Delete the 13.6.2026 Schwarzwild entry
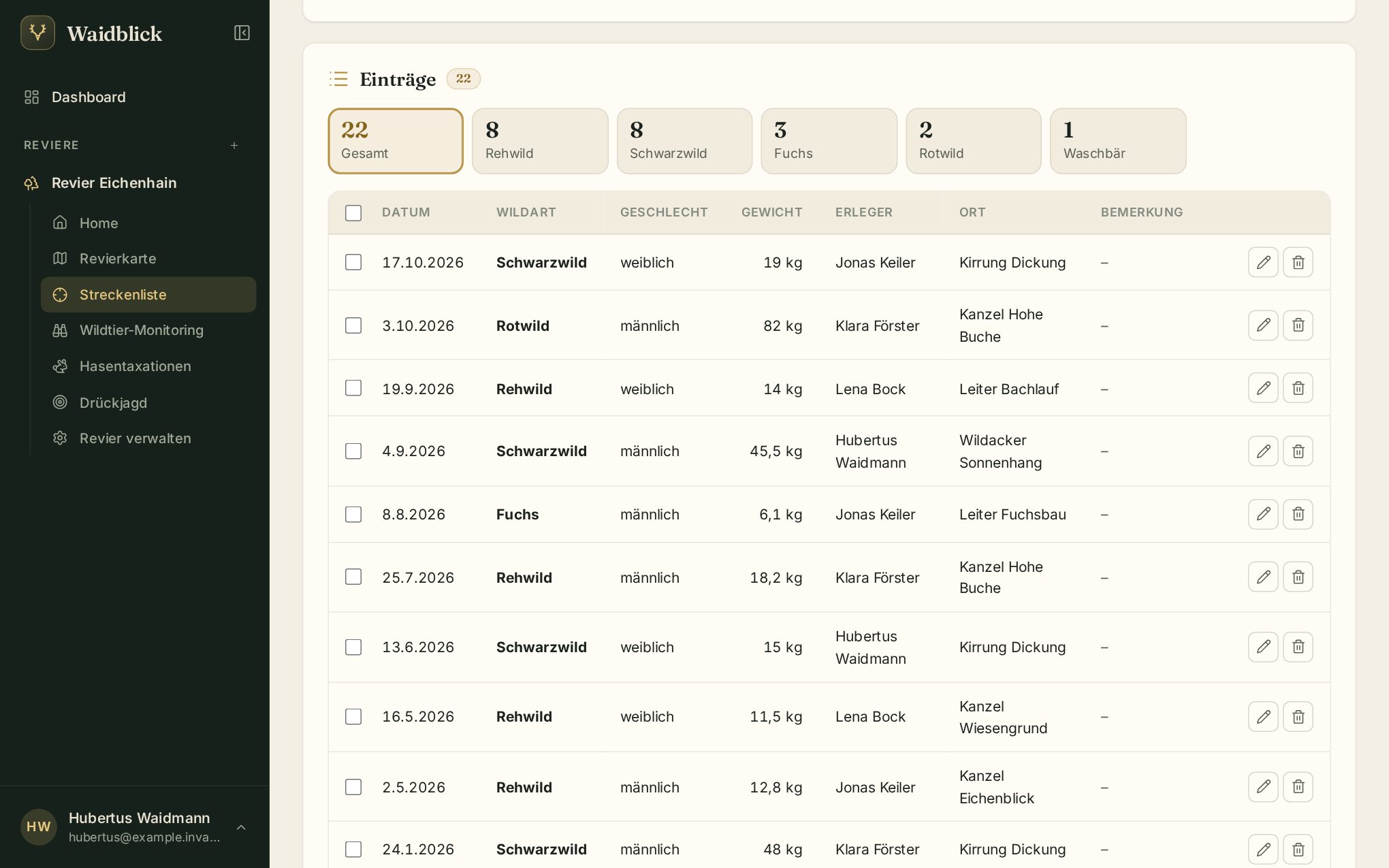The image size is (1389, 868). point(1298,647)
